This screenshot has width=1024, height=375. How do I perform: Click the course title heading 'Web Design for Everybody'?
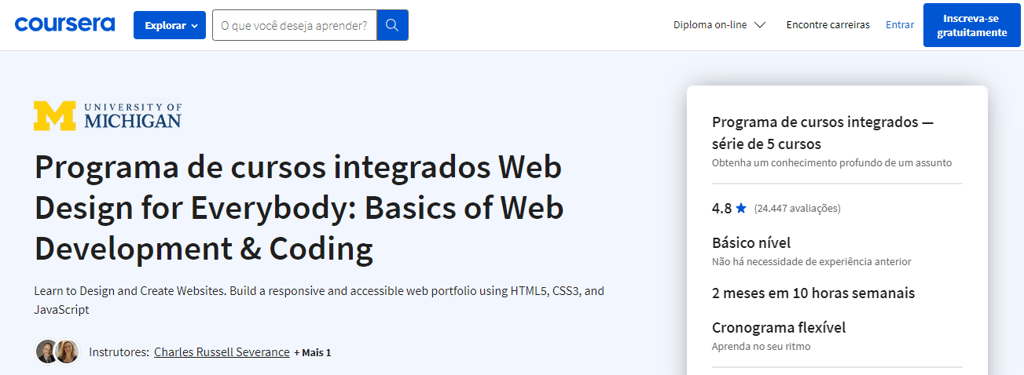point(299,208)
